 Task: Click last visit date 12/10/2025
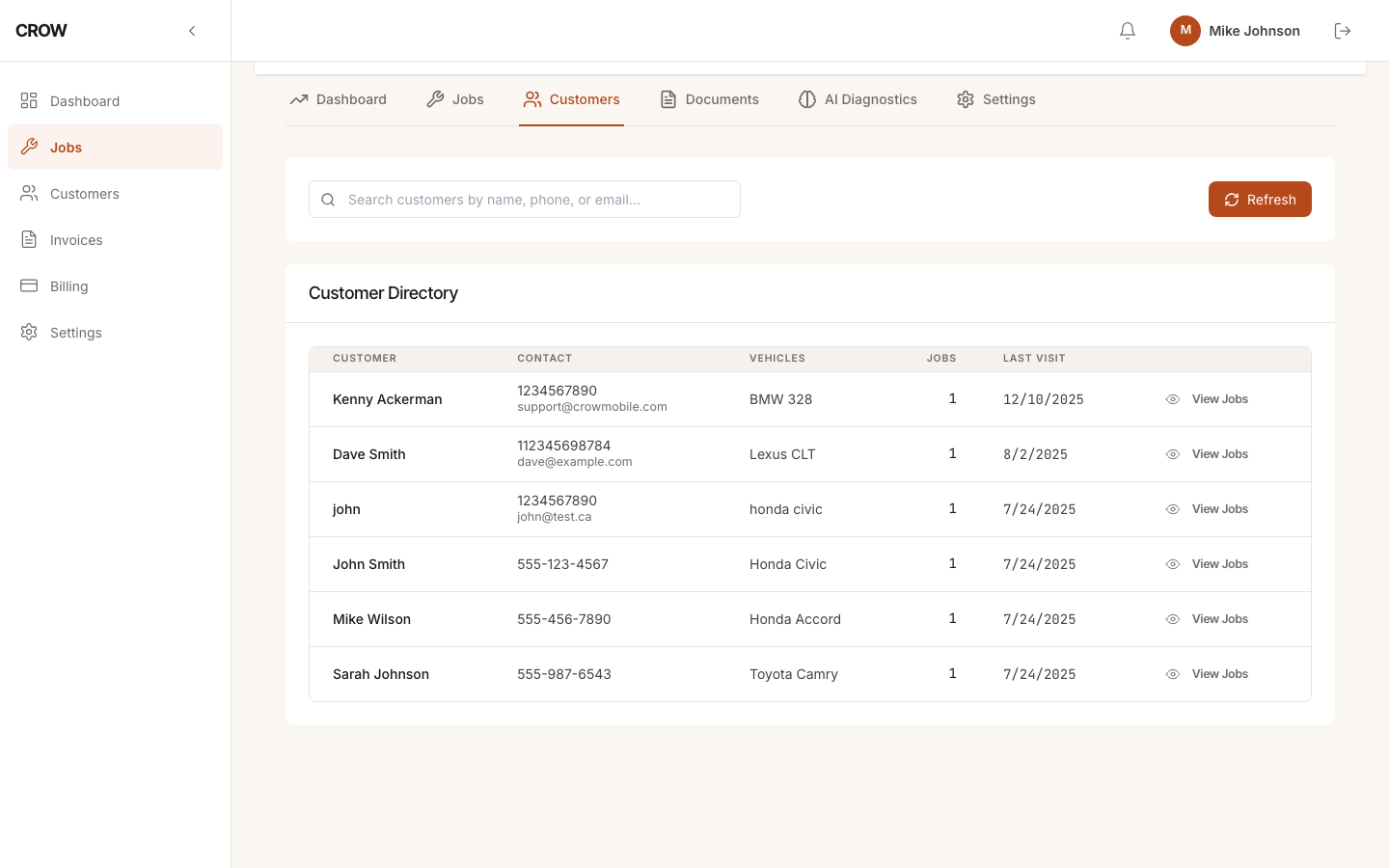point(1044,399)
